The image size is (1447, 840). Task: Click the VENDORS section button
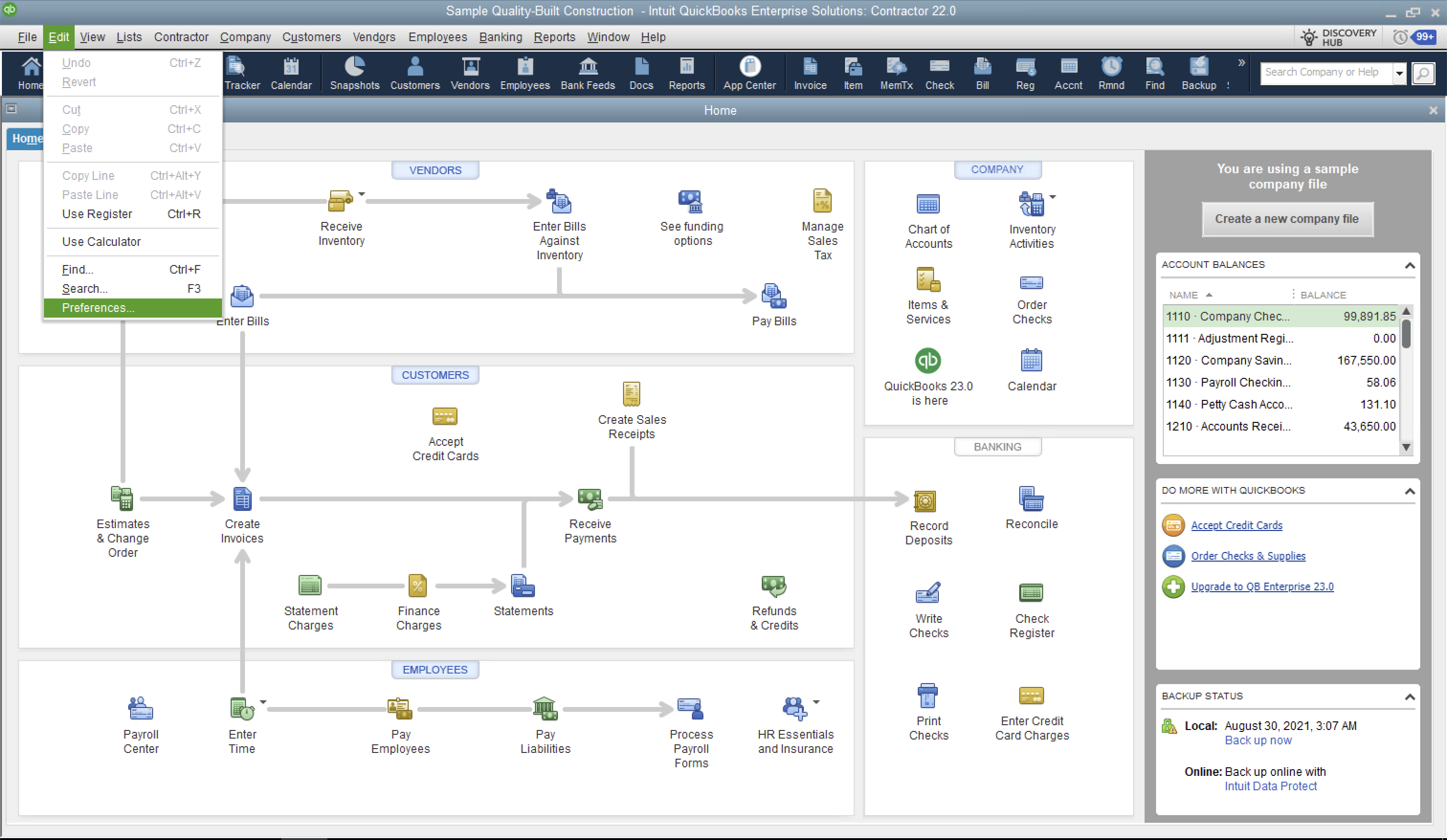tap(434, 170)
